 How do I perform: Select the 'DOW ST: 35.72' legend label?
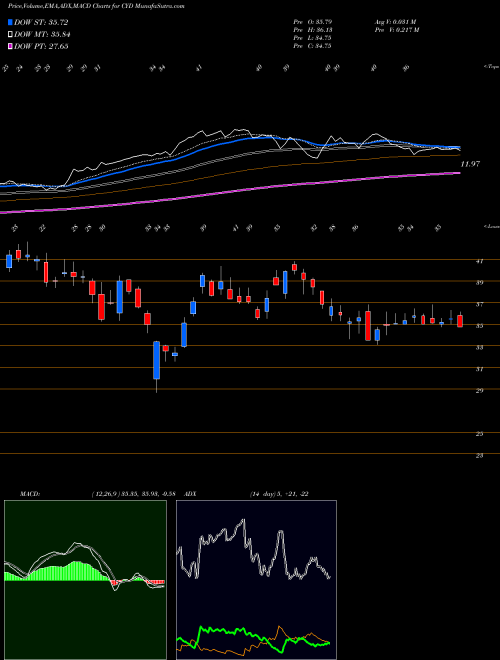(41, 22)
